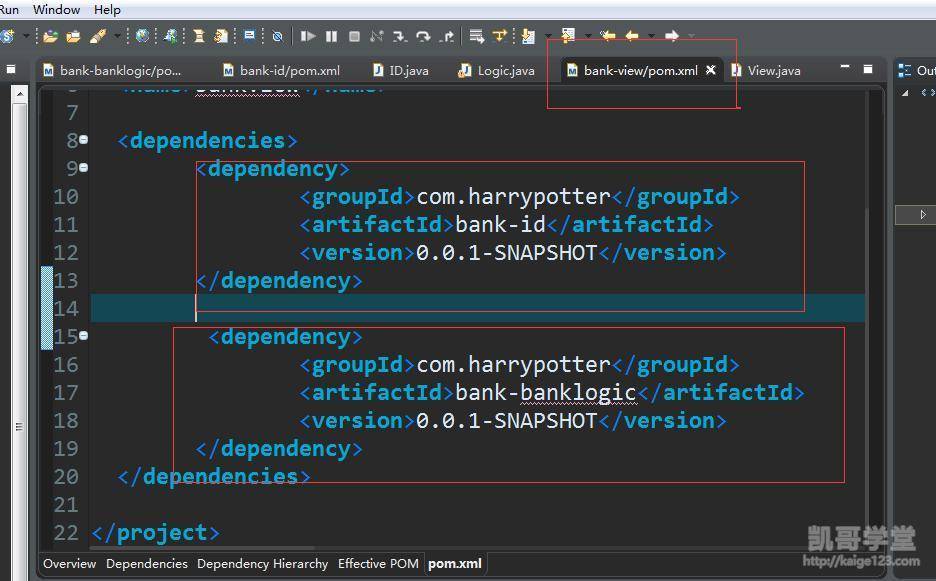Collapse first dependency fold on line 9

coord(84,168)
